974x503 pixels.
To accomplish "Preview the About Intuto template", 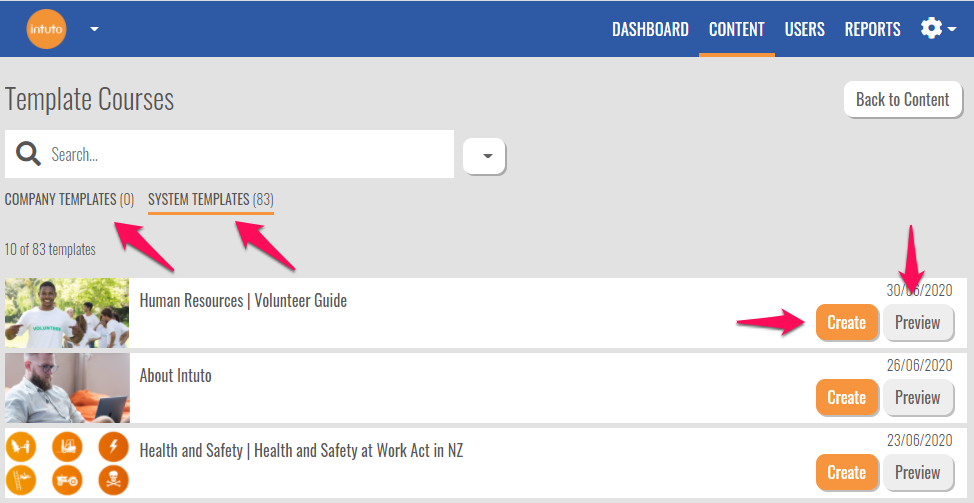I will (917, 397).
